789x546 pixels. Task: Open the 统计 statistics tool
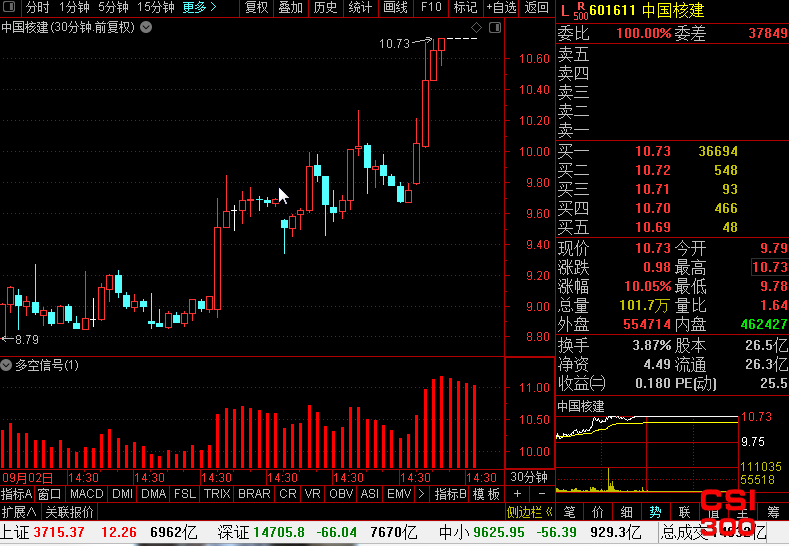(360, 7)
